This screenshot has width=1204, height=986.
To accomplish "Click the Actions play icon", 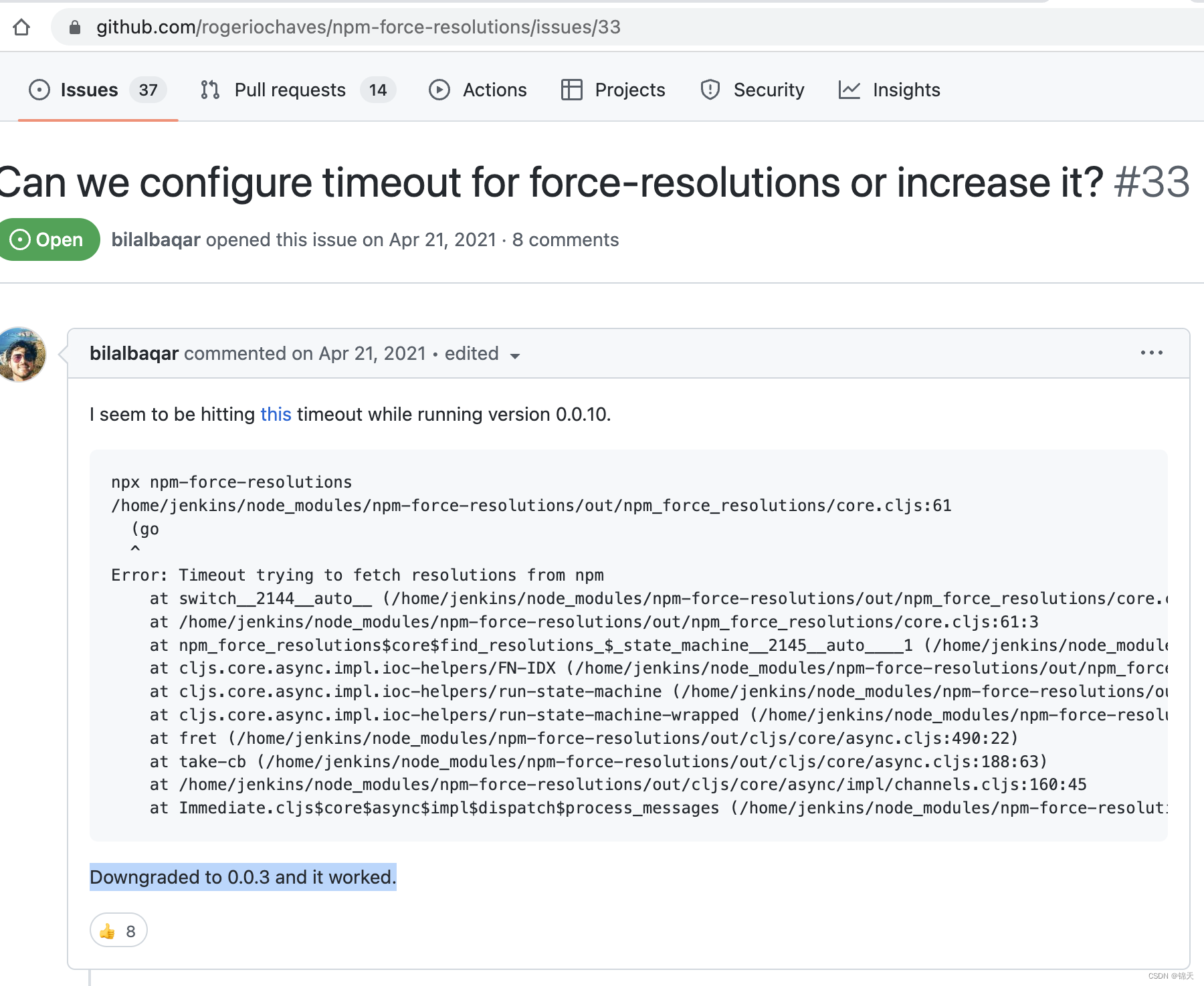I will pyautogui.click(x=439, y=90).
